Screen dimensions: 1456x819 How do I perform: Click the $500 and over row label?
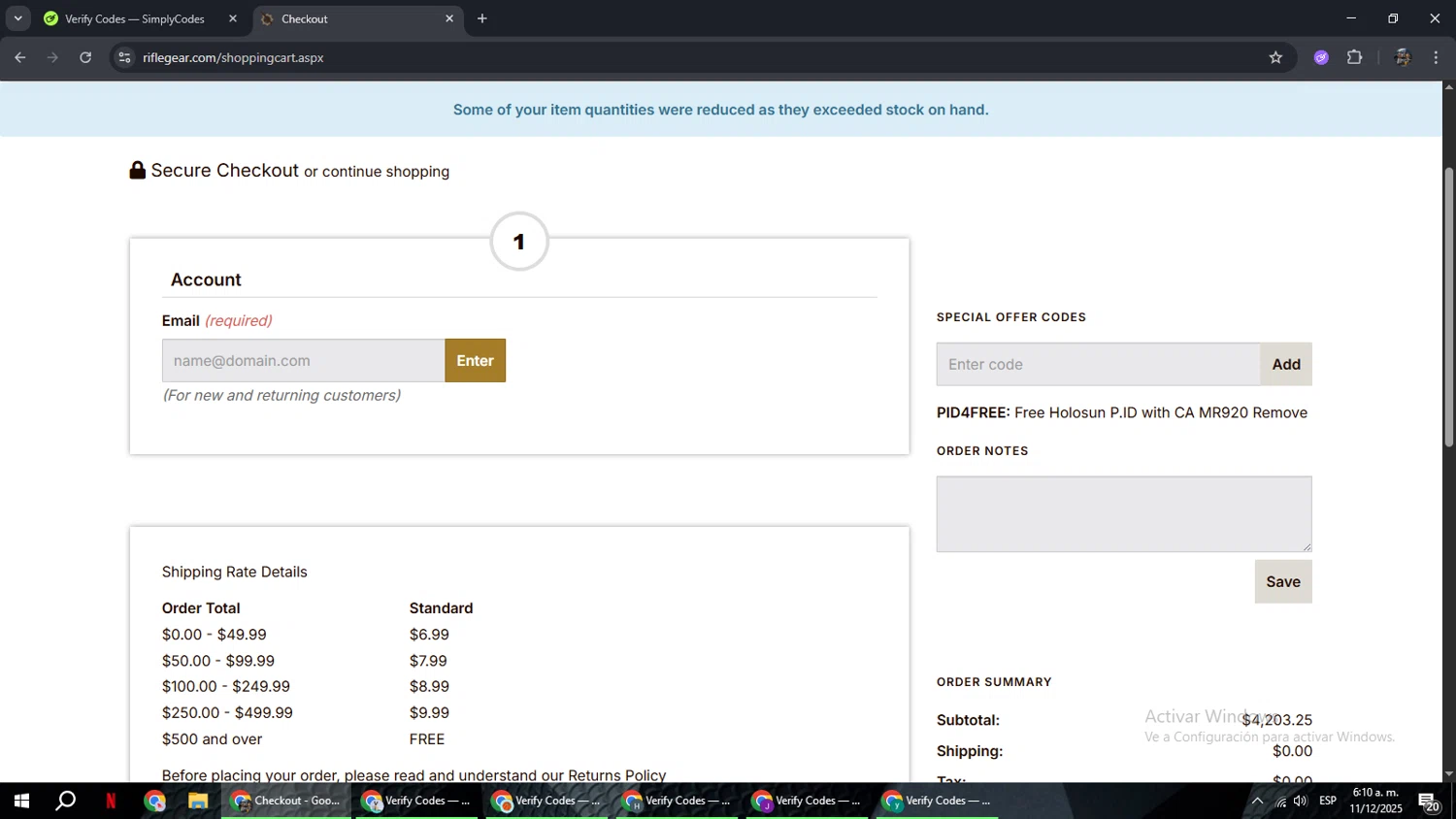click(x=212, y=739)
